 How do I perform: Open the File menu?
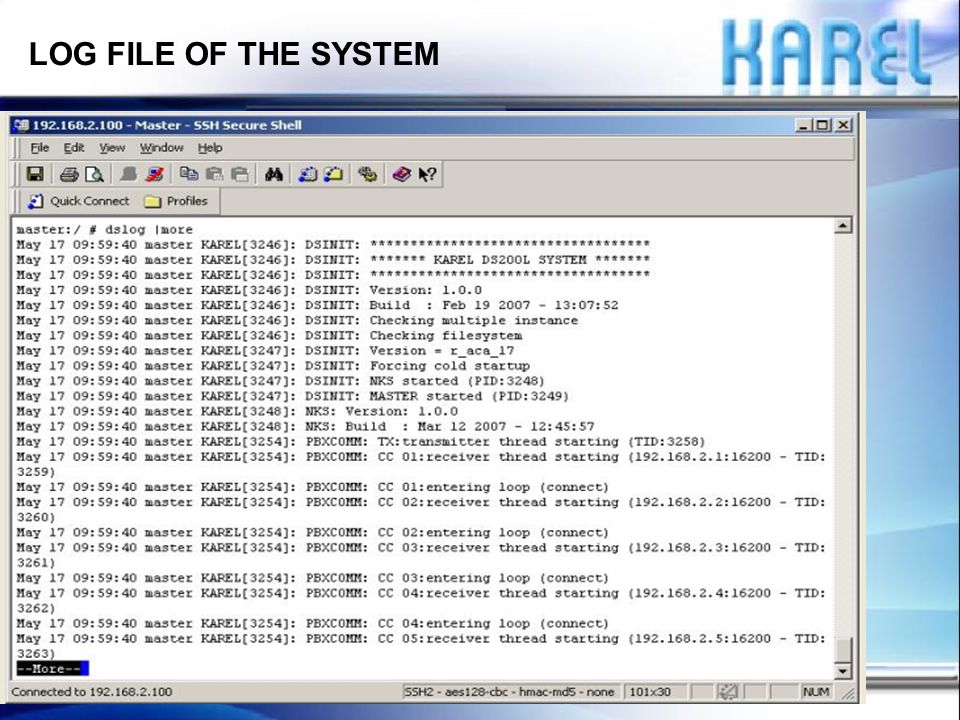pyautogui.click(x=40, y=148)
